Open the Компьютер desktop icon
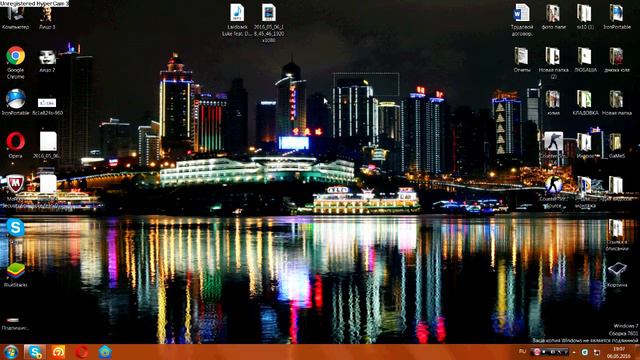This screenshot has height=360, width=640. coord(16,17)
